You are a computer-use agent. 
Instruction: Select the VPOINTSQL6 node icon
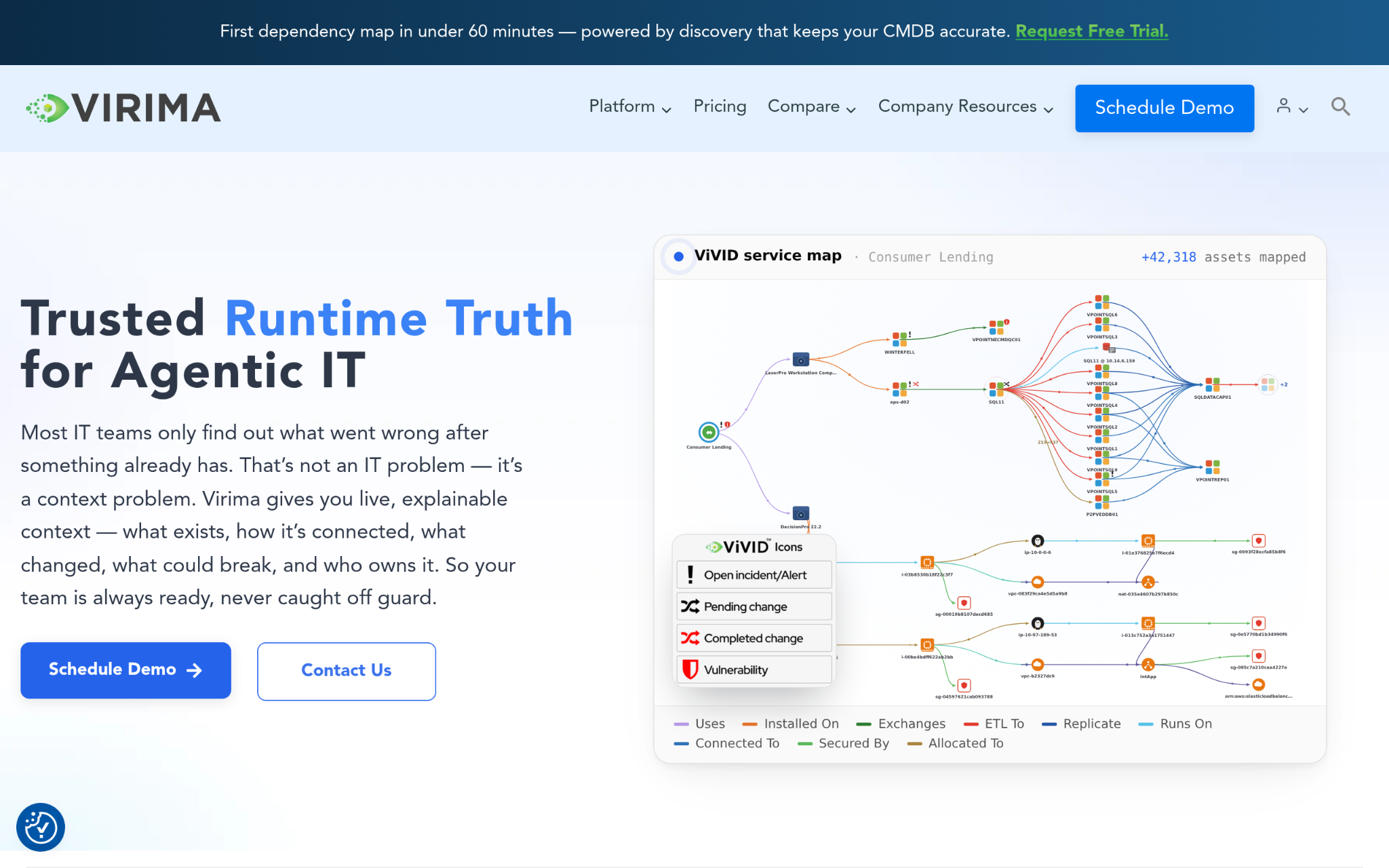point(1102,302)
